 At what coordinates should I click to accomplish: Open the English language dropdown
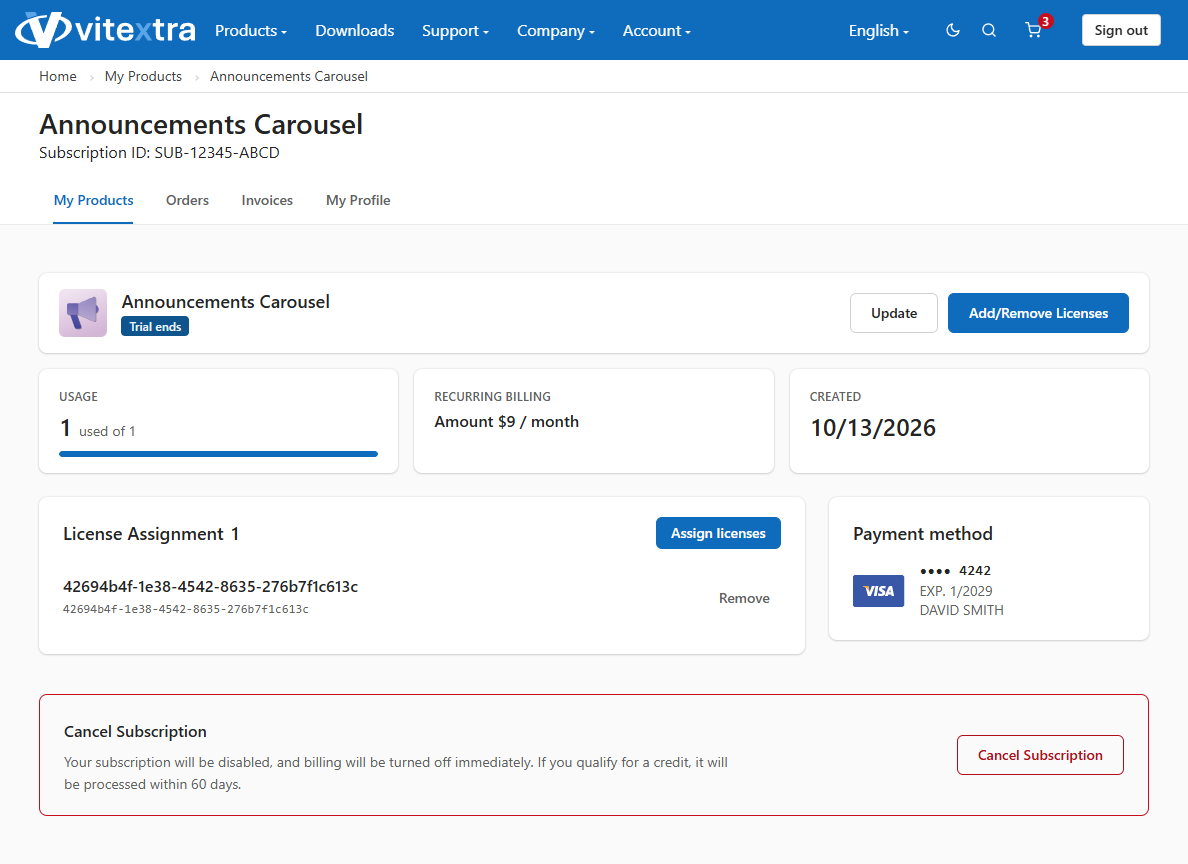(878, 31)
